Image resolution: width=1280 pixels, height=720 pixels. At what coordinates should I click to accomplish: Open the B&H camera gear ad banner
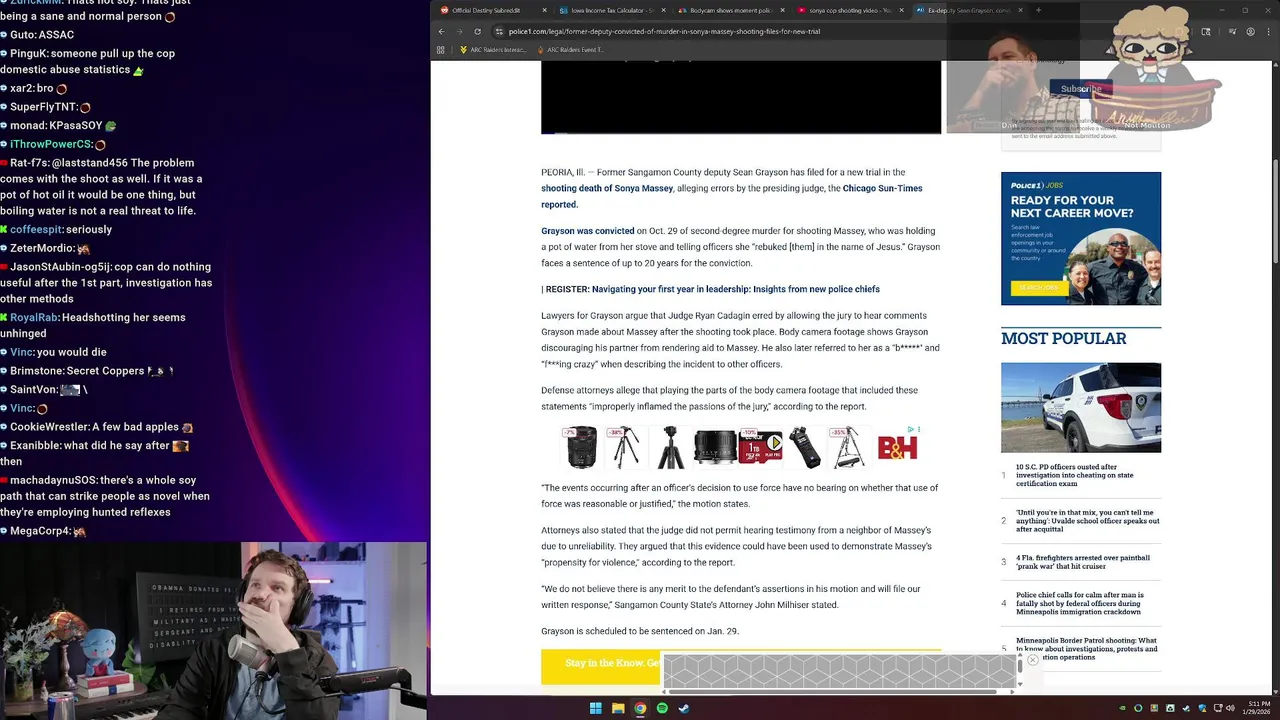pyautogui.click(x=741, y=447)
